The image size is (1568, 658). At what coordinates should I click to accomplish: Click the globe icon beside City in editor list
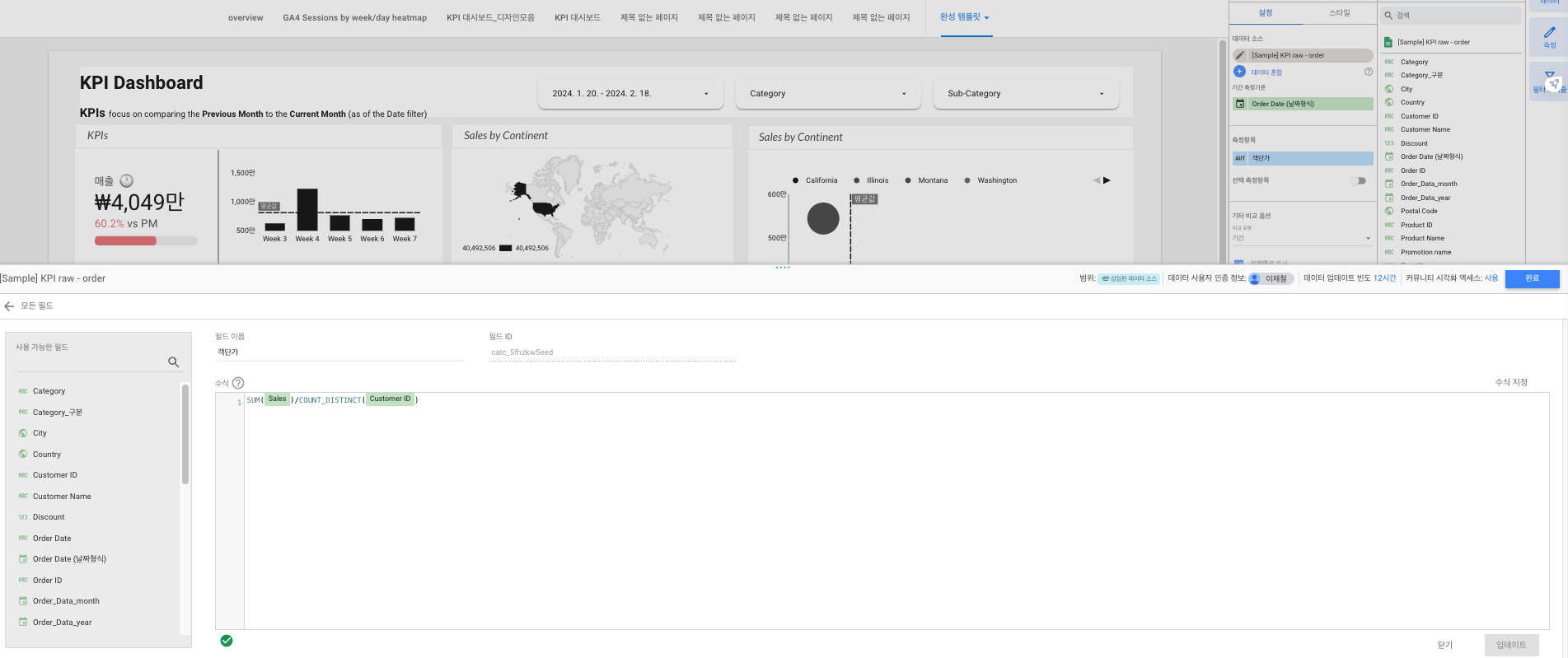tap(23, 433)
